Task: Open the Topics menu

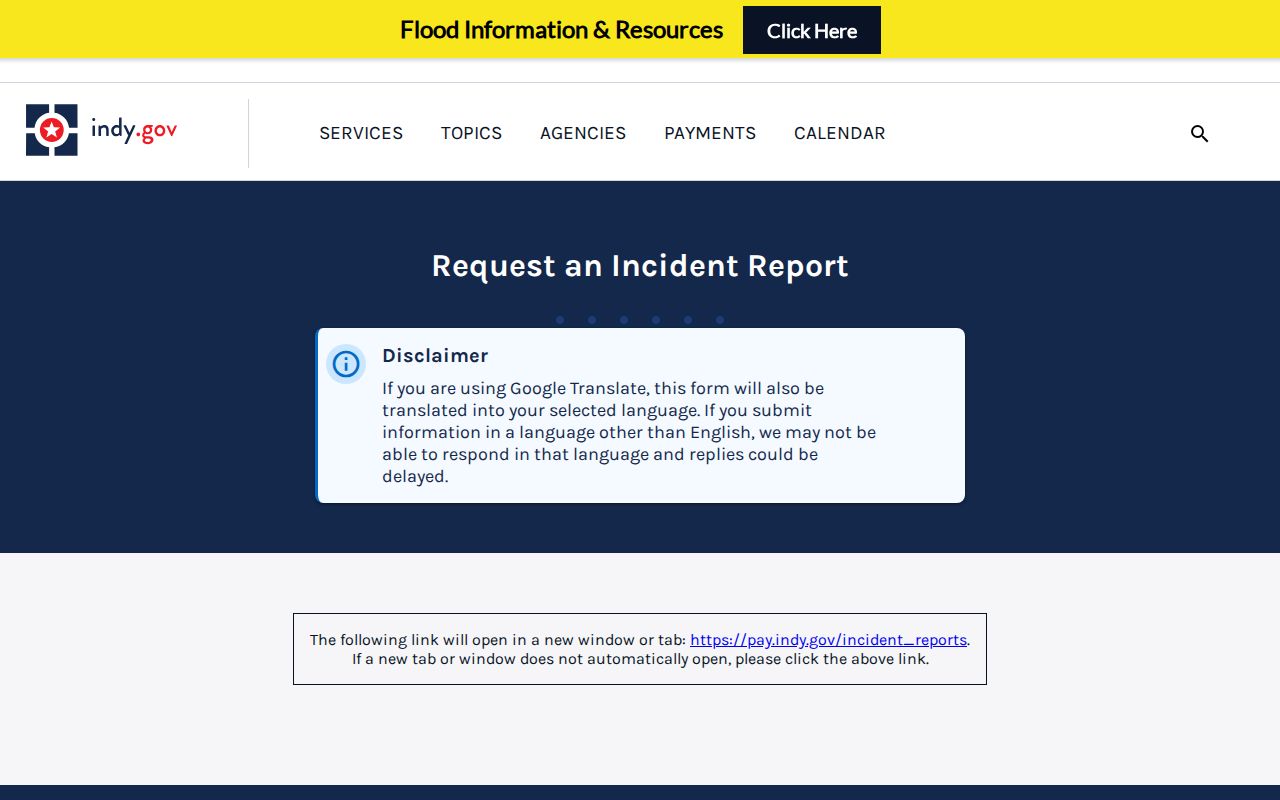Action: pos(471,133)
